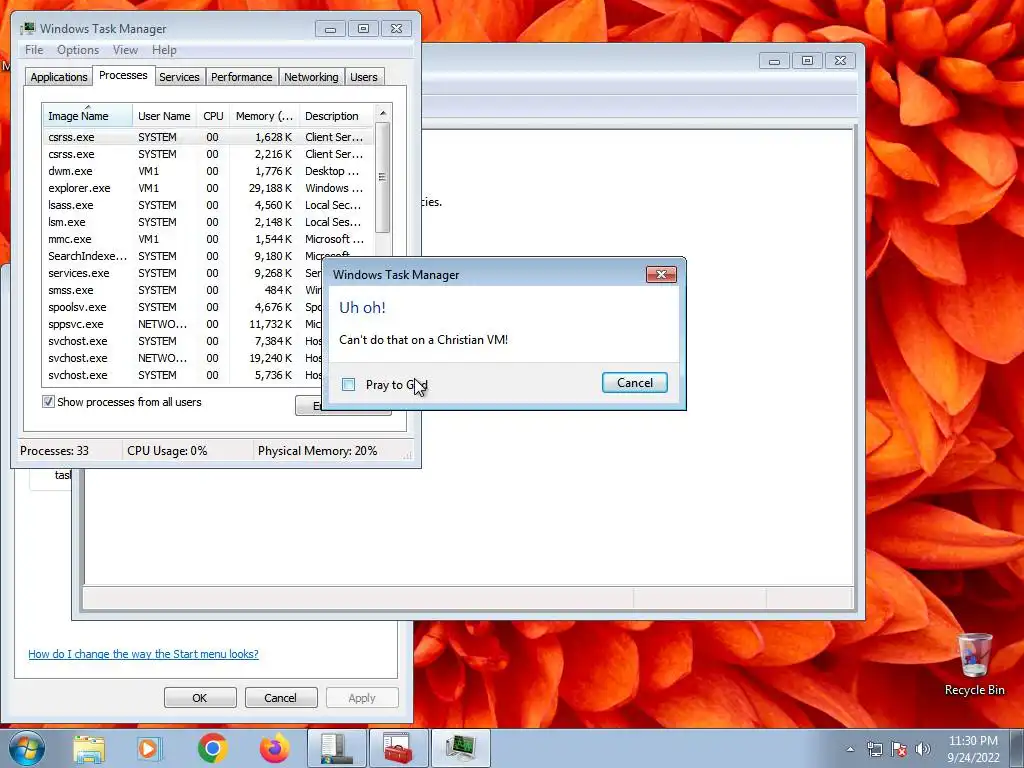The height and width of the screenshot is (768, 1024).
Task: Launch Windows Media Player from taskbar
Action: tap(150, 749)
